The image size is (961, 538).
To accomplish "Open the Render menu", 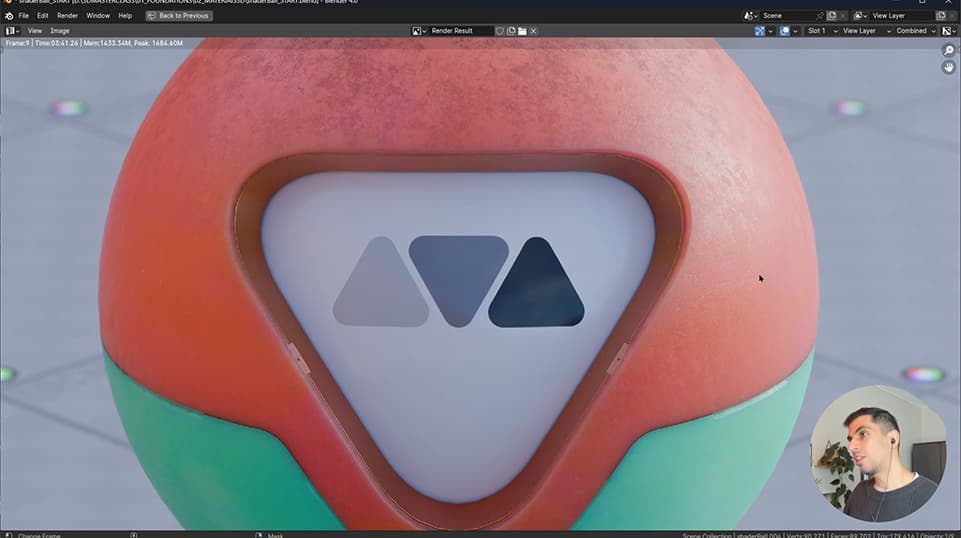I will [67, 16].
